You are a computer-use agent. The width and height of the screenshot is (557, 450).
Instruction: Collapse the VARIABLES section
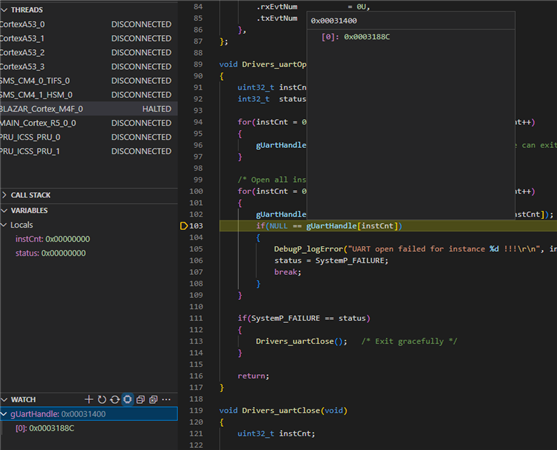click(4, 211)
